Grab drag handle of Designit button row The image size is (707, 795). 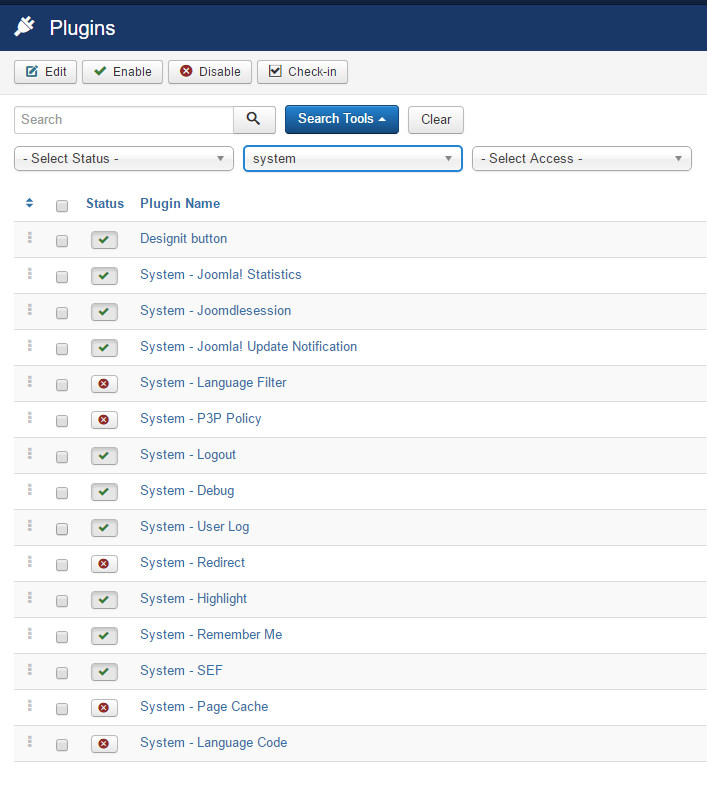tap(30, 239)
